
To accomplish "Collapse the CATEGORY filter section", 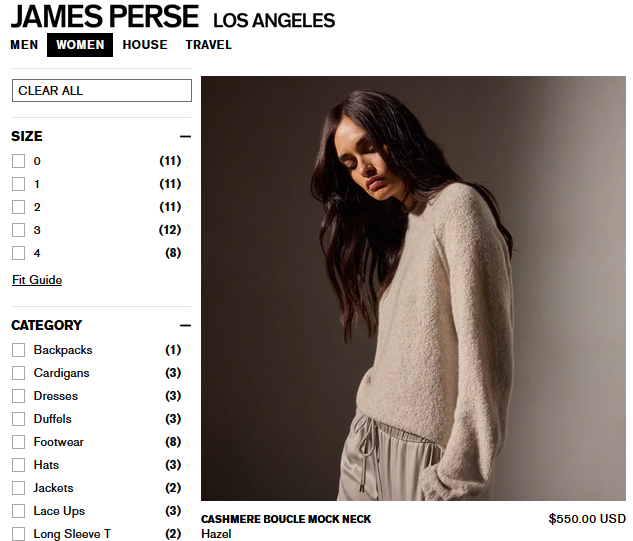I will click(185, 325).
